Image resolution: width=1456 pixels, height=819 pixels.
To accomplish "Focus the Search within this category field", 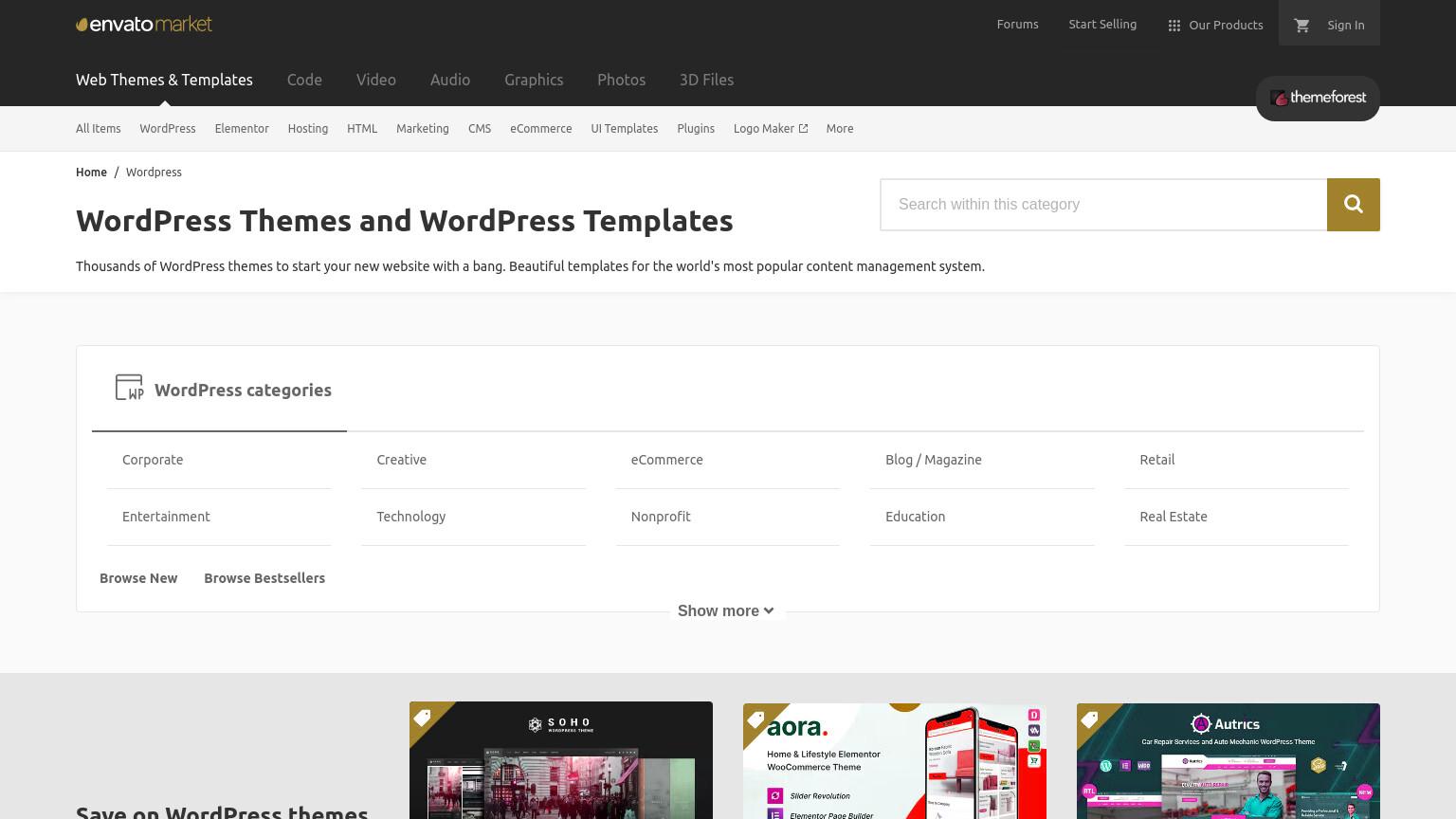I will coord(1103,205).
